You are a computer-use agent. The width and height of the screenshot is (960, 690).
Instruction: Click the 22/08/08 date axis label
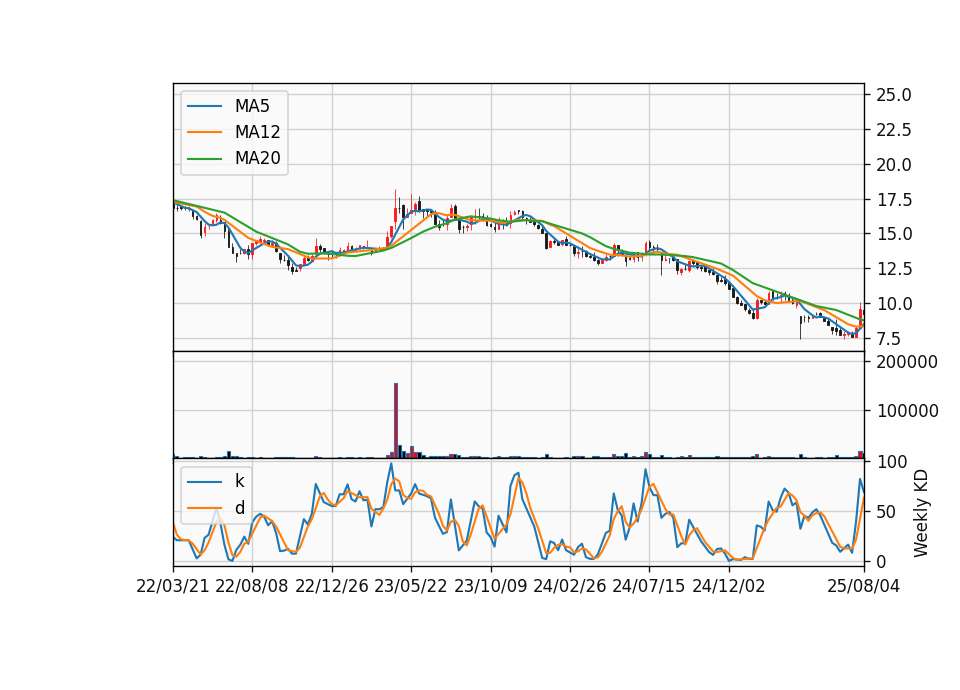(252, 586)
